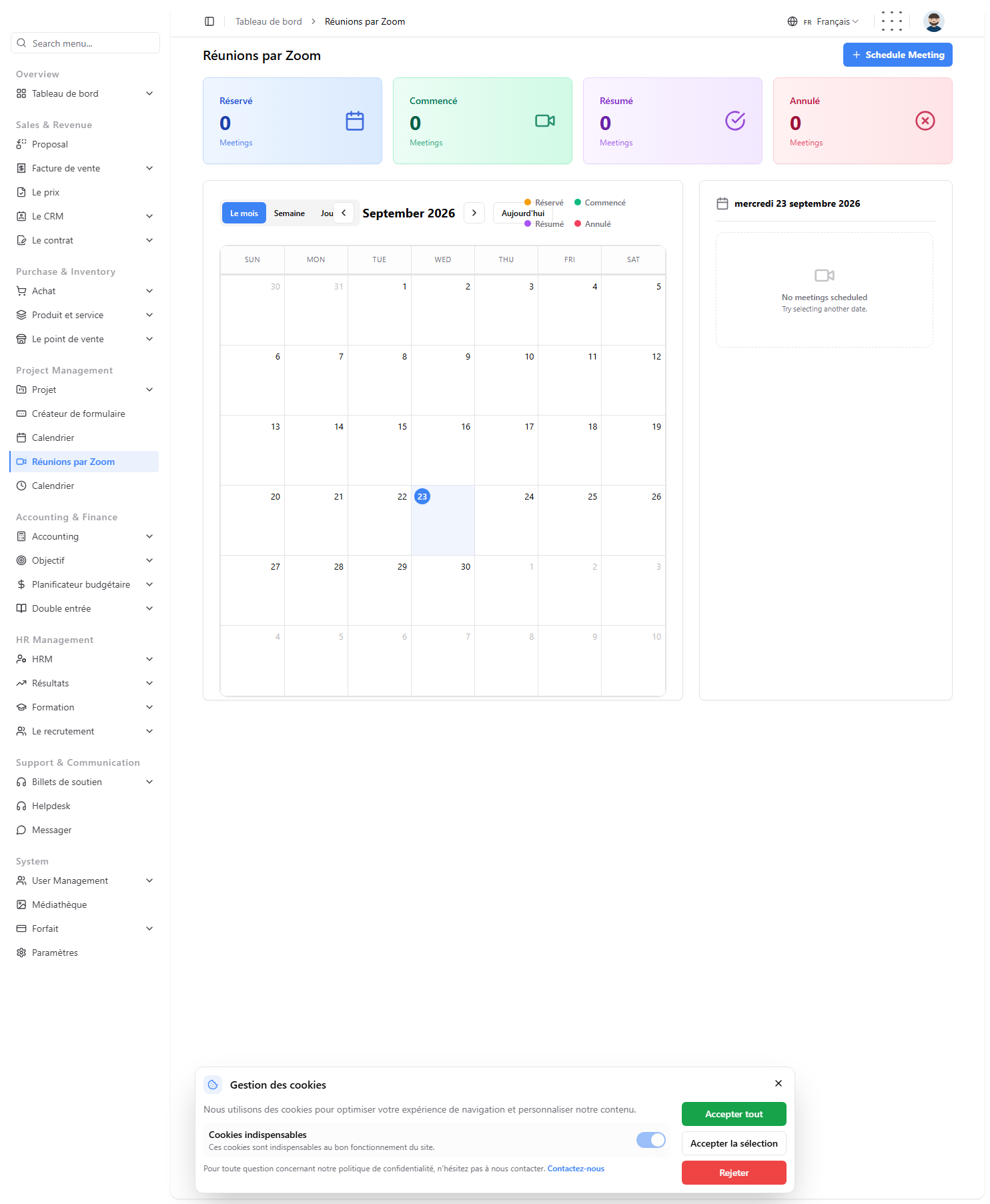Open the Français language dropdown
Image resolution: width=990 pixels, height=1204 pixels.
pos(831,21)
